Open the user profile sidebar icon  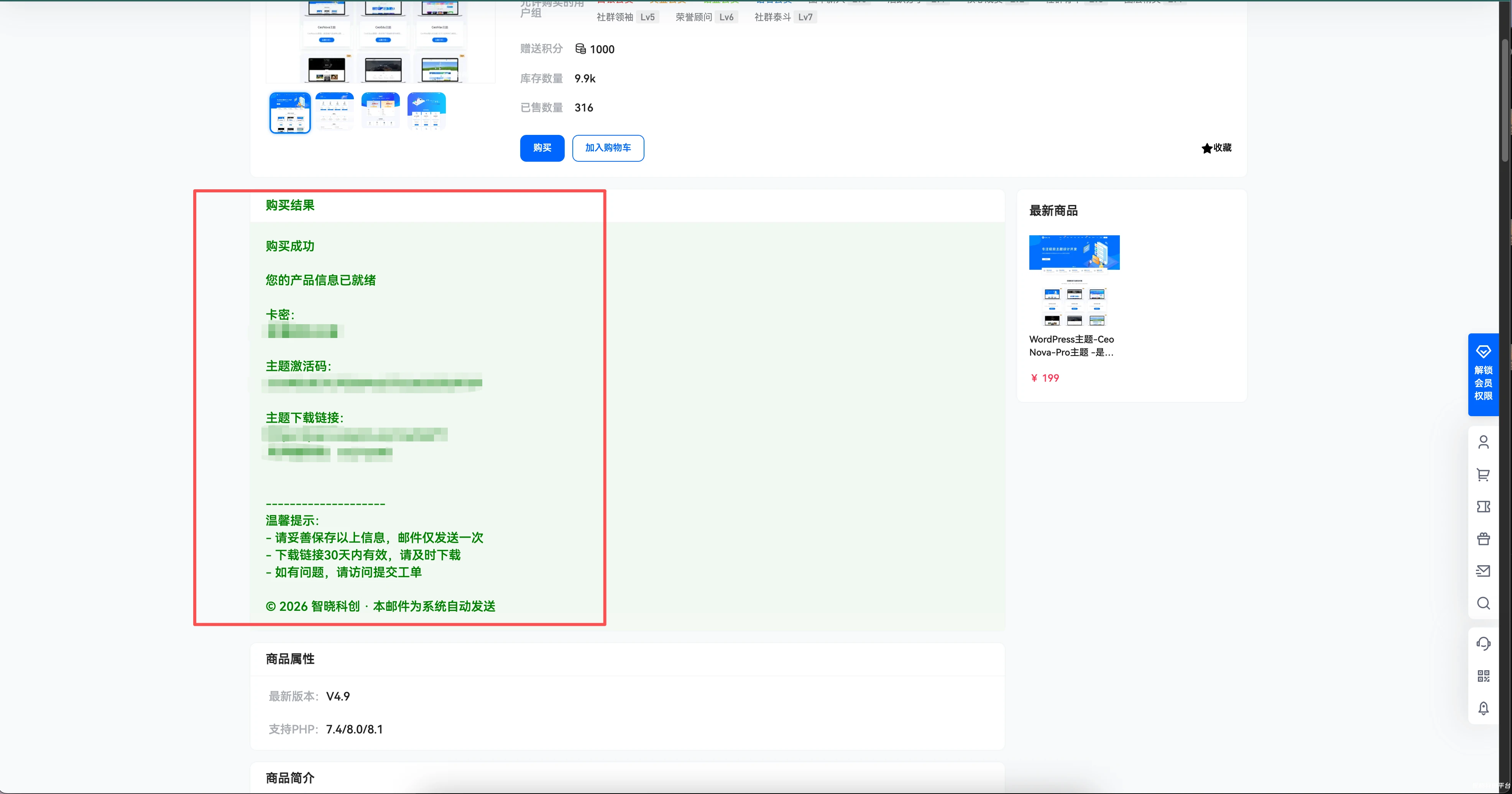pyautogui.click(x=1483, y=442)
